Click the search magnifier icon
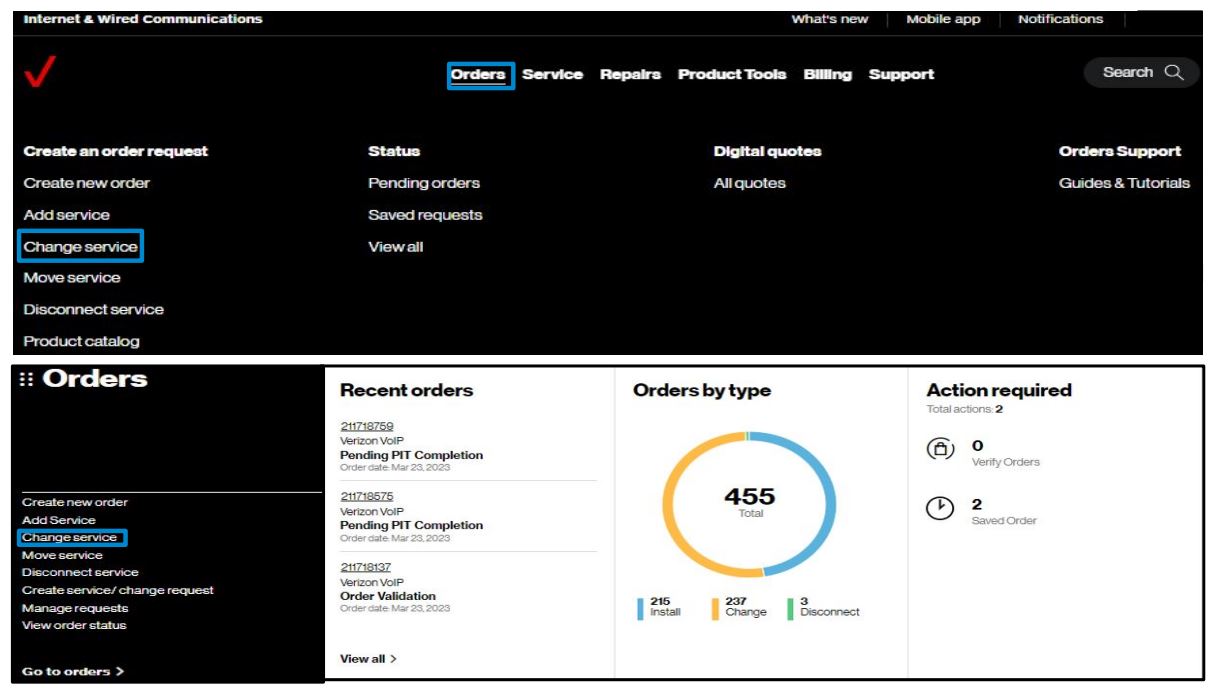Viewport: 1214px width, 692px height. 1174,72
